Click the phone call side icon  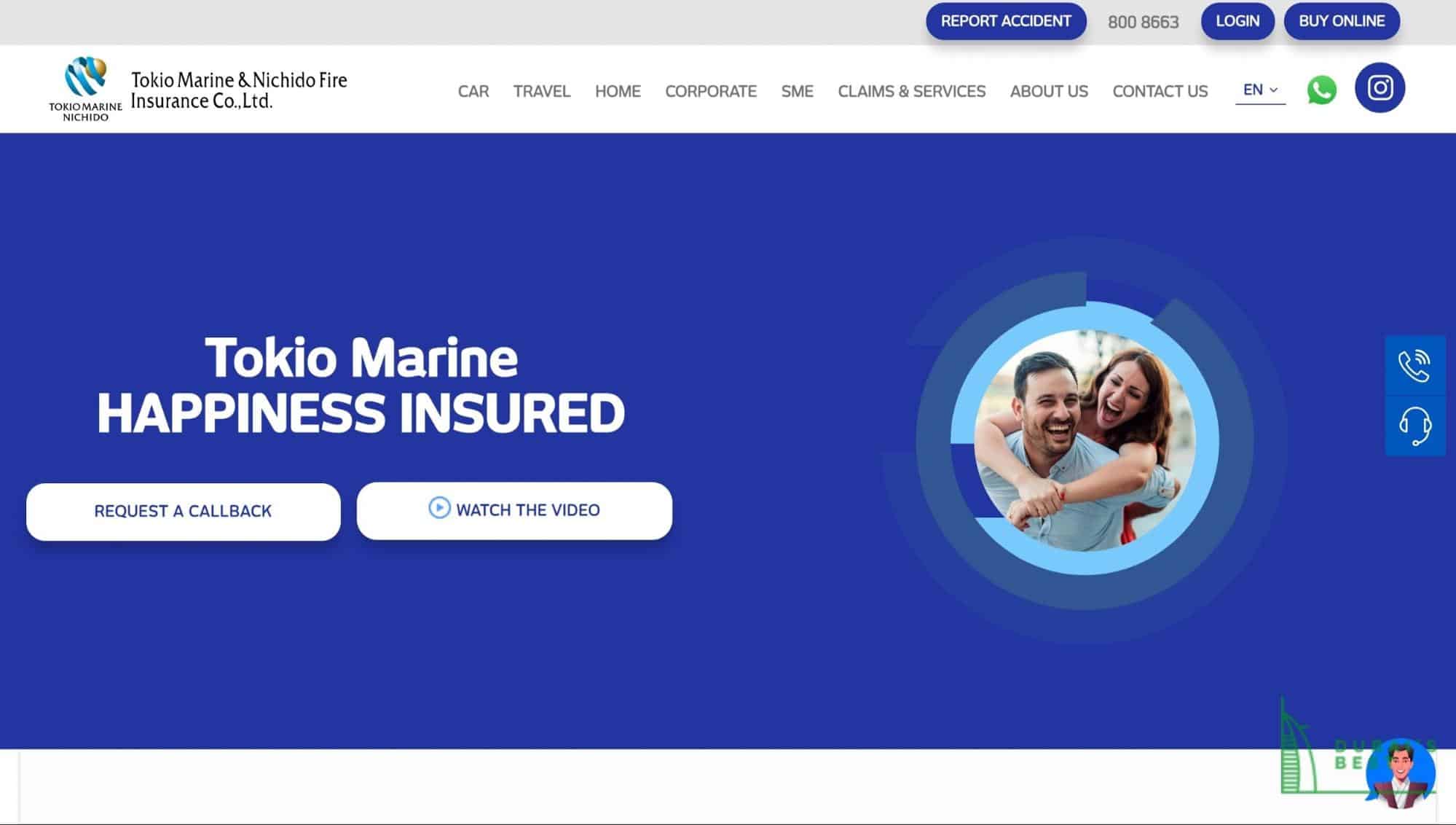pyautogui.click(x=1414, y=366)
